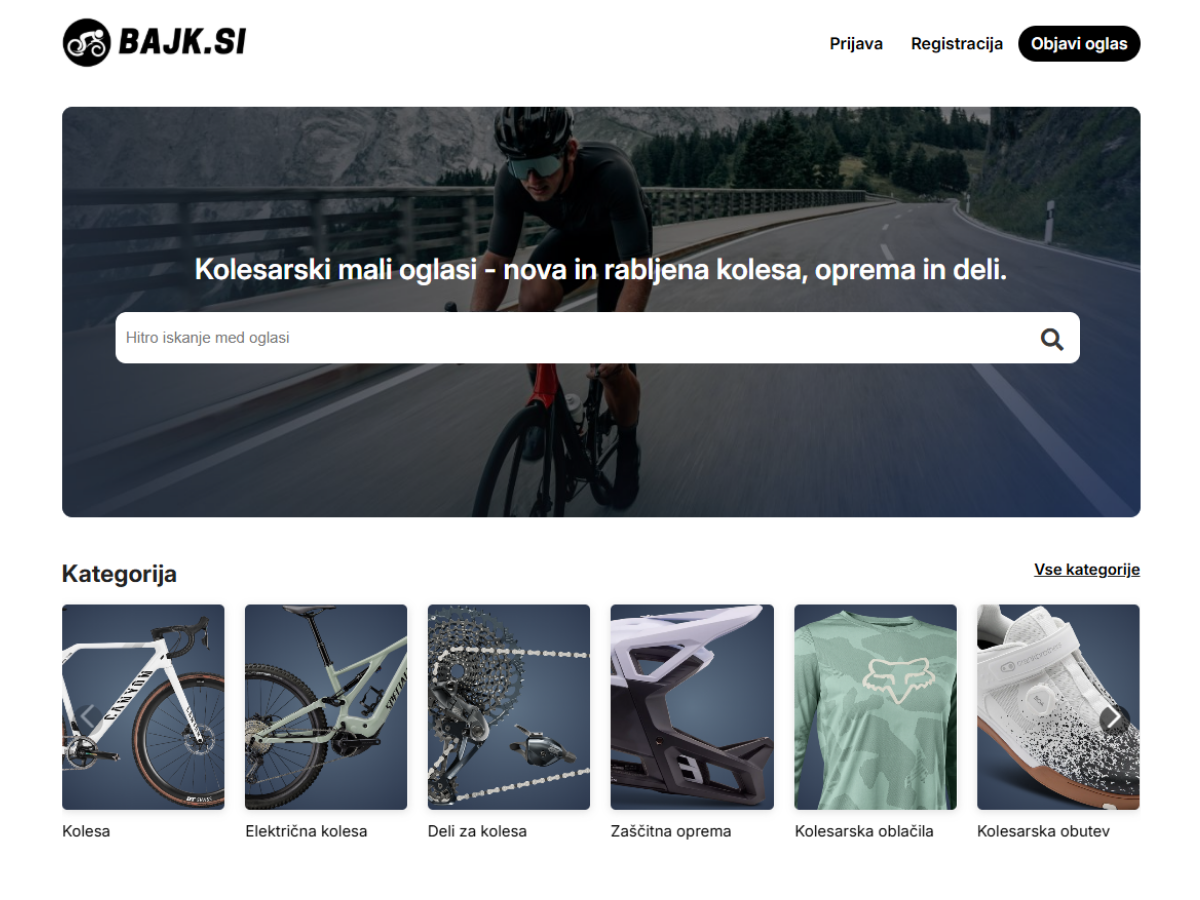The height and width of the screenshot is (900, 1200).
Task: Open the Kolesa category thumbnail
Action: point(143,707)
